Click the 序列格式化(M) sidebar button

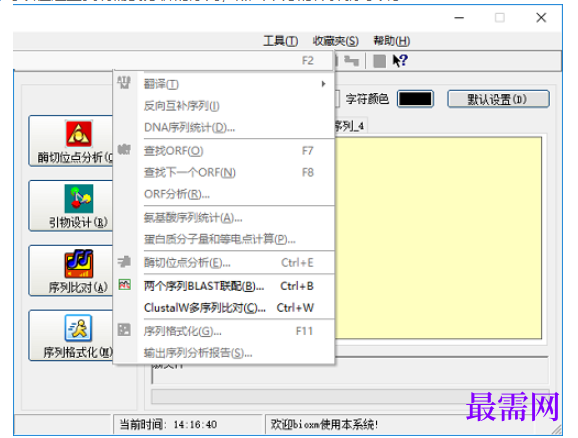point(71,336)
